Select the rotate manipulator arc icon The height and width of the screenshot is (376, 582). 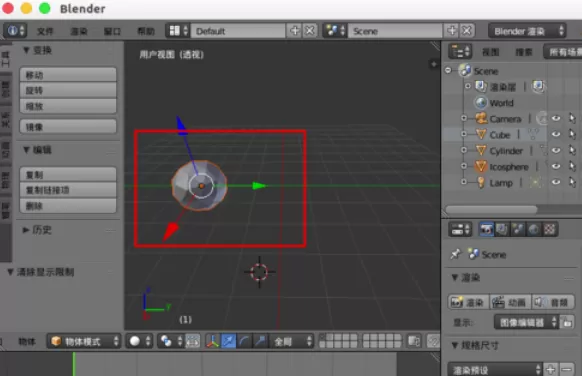(244, 341)
